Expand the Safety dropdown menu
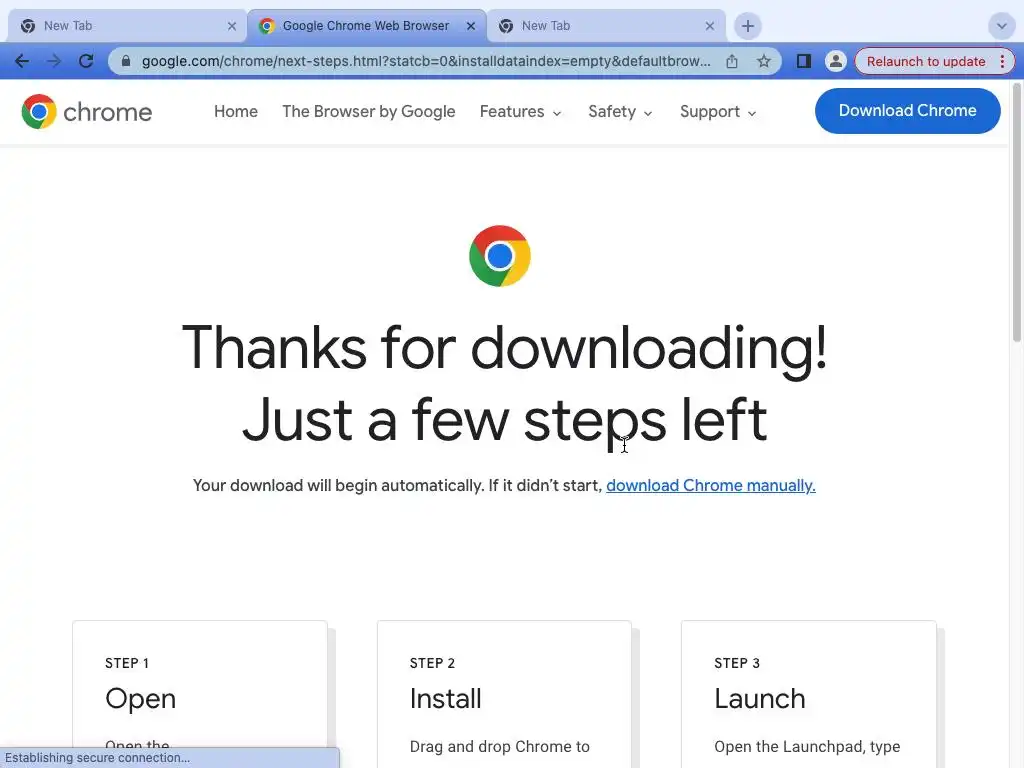1024x768 pixels. tap(620, 112)
